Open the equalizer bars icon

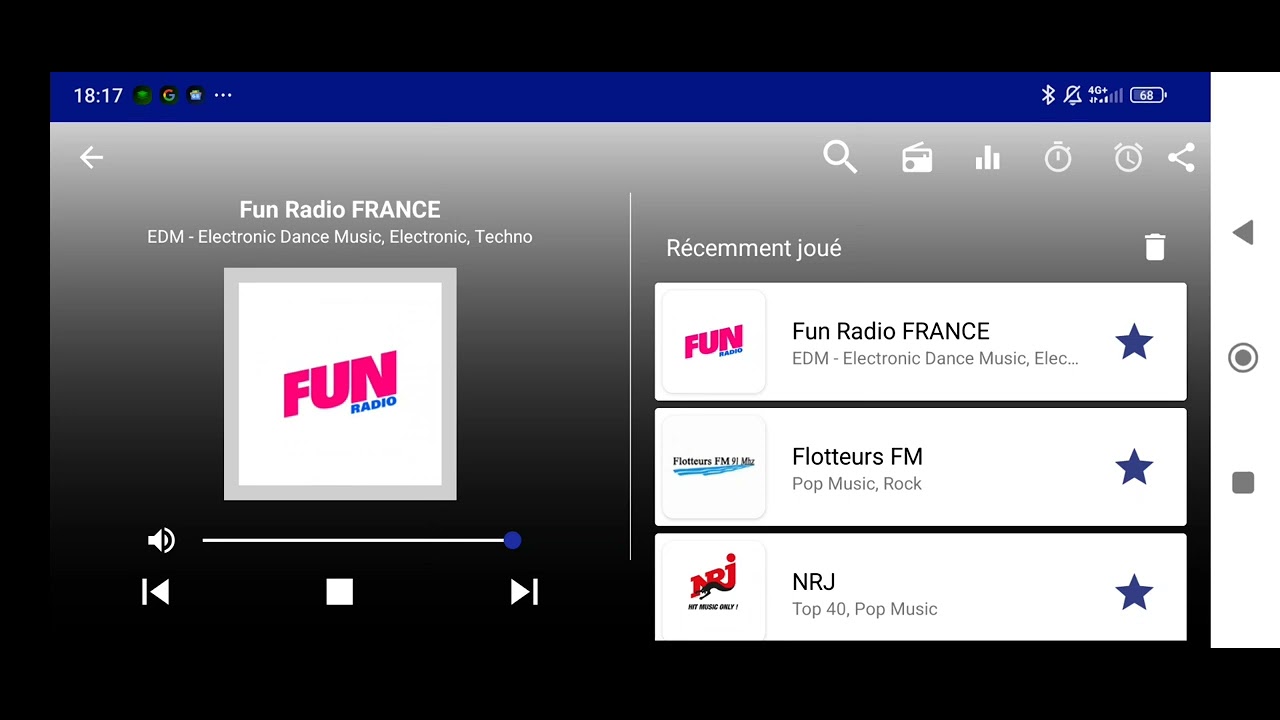pos(987,158)
